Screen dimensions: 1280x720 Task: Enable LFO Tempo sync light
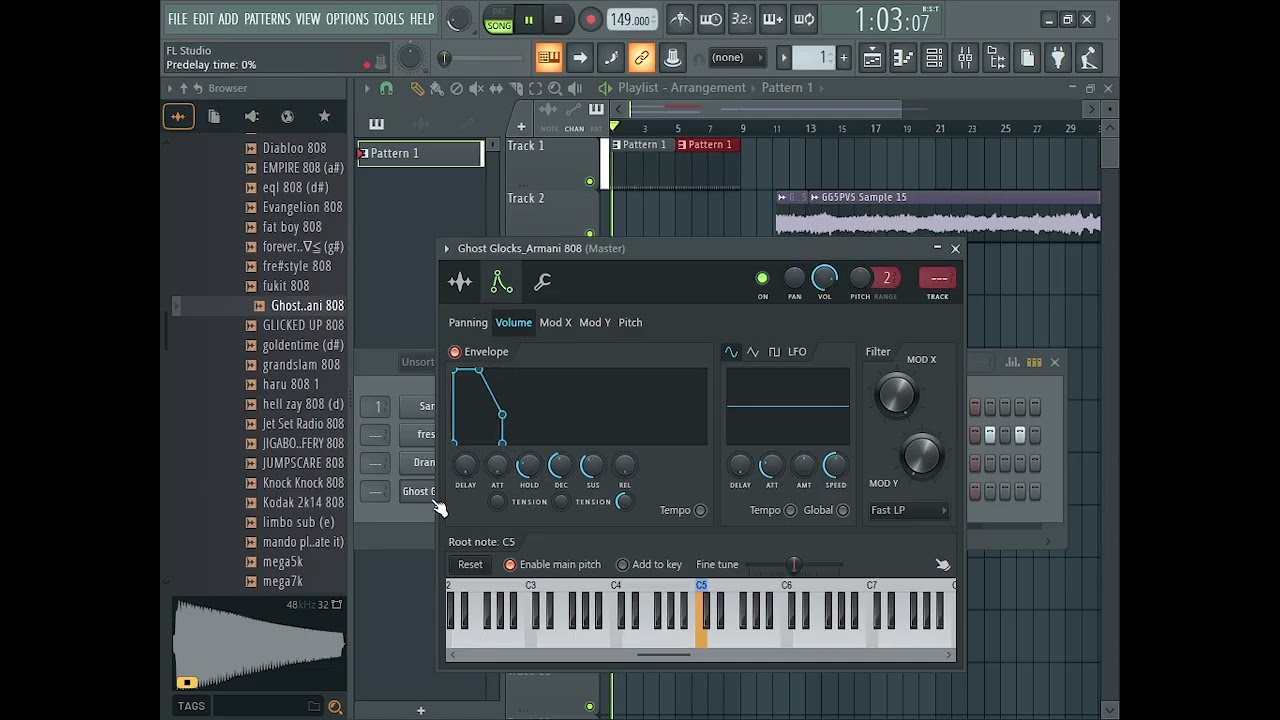[x=790, y=510]
